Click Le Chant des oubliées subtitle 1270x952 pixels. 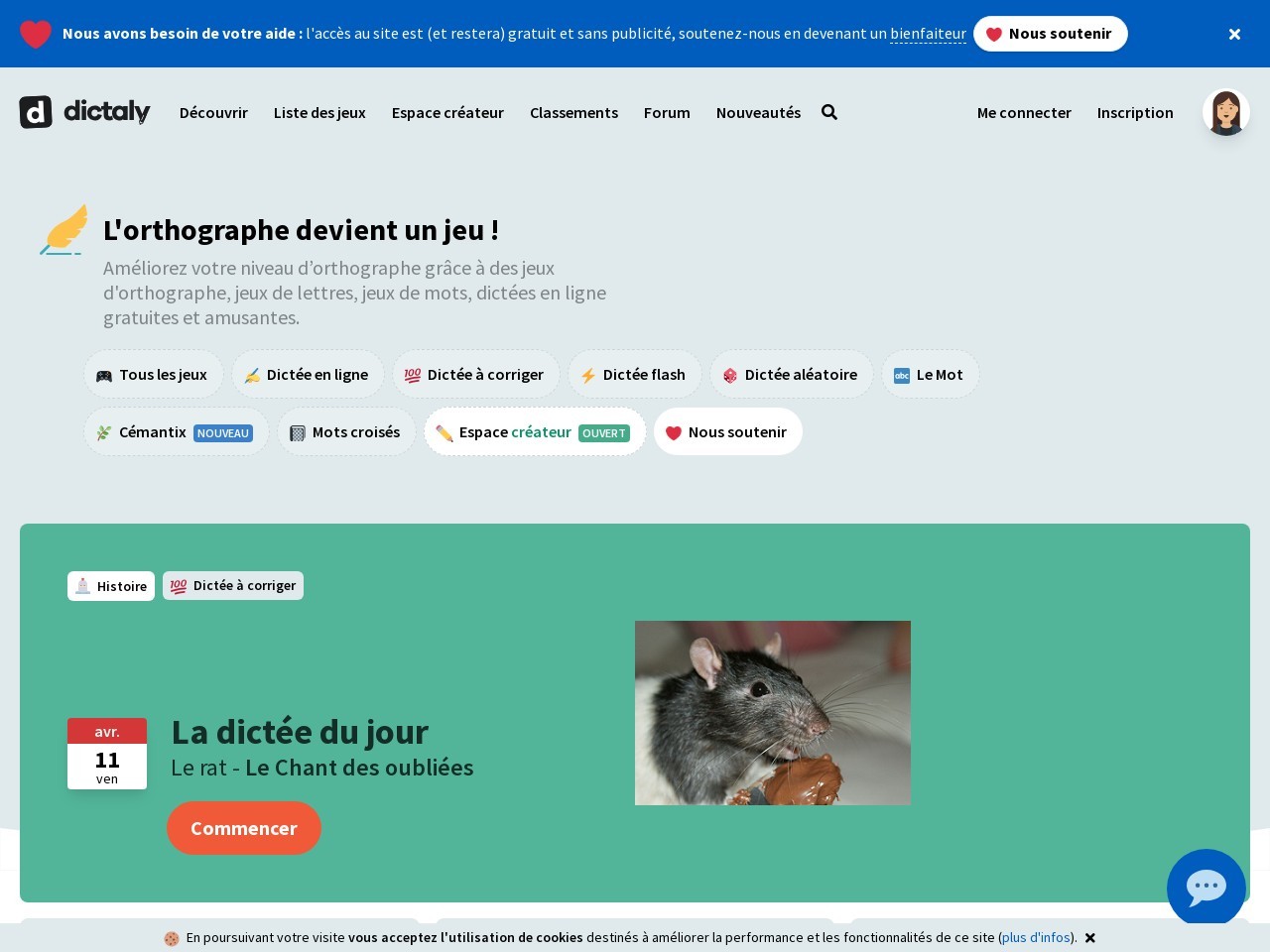(359, 768)
